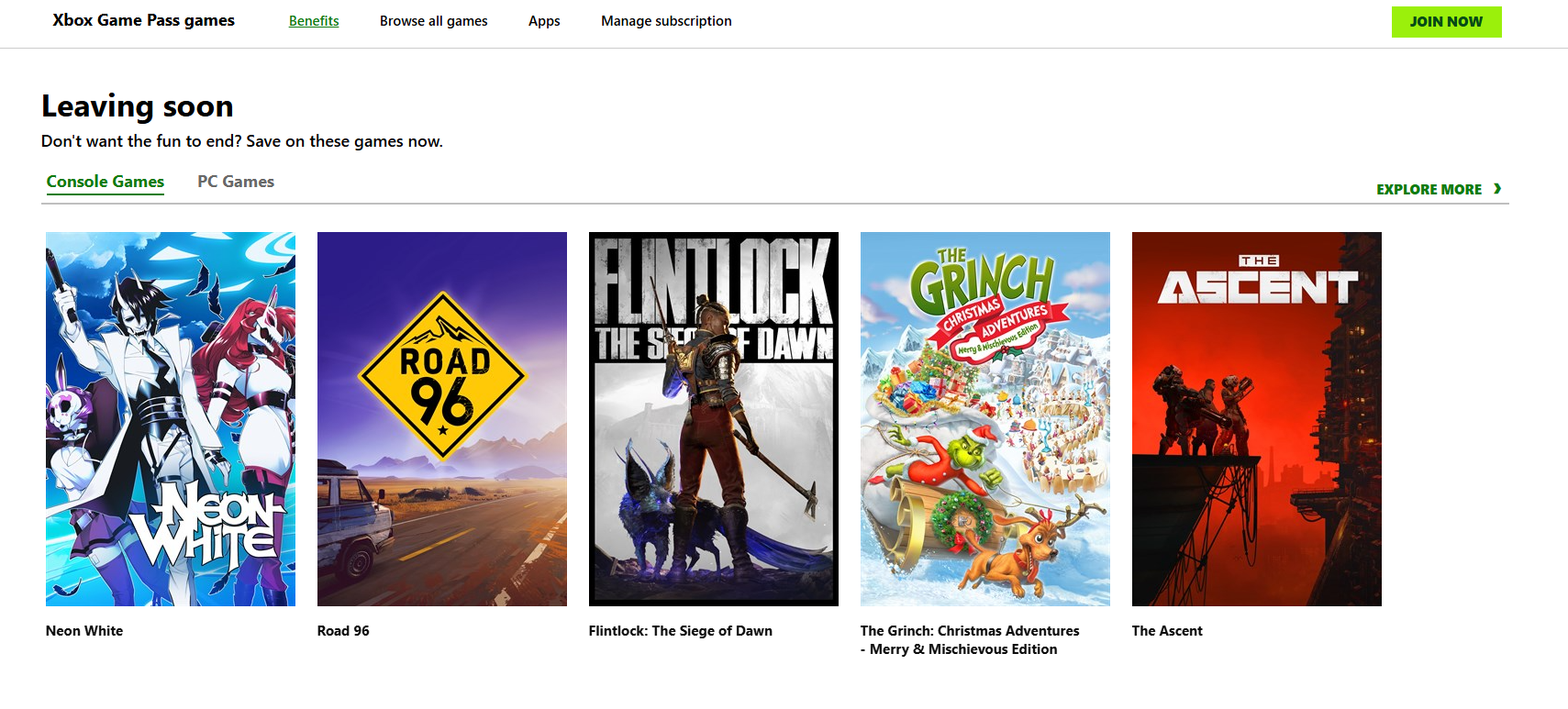Open The Grinch Christmas Adventures cover

click(985, 418)
